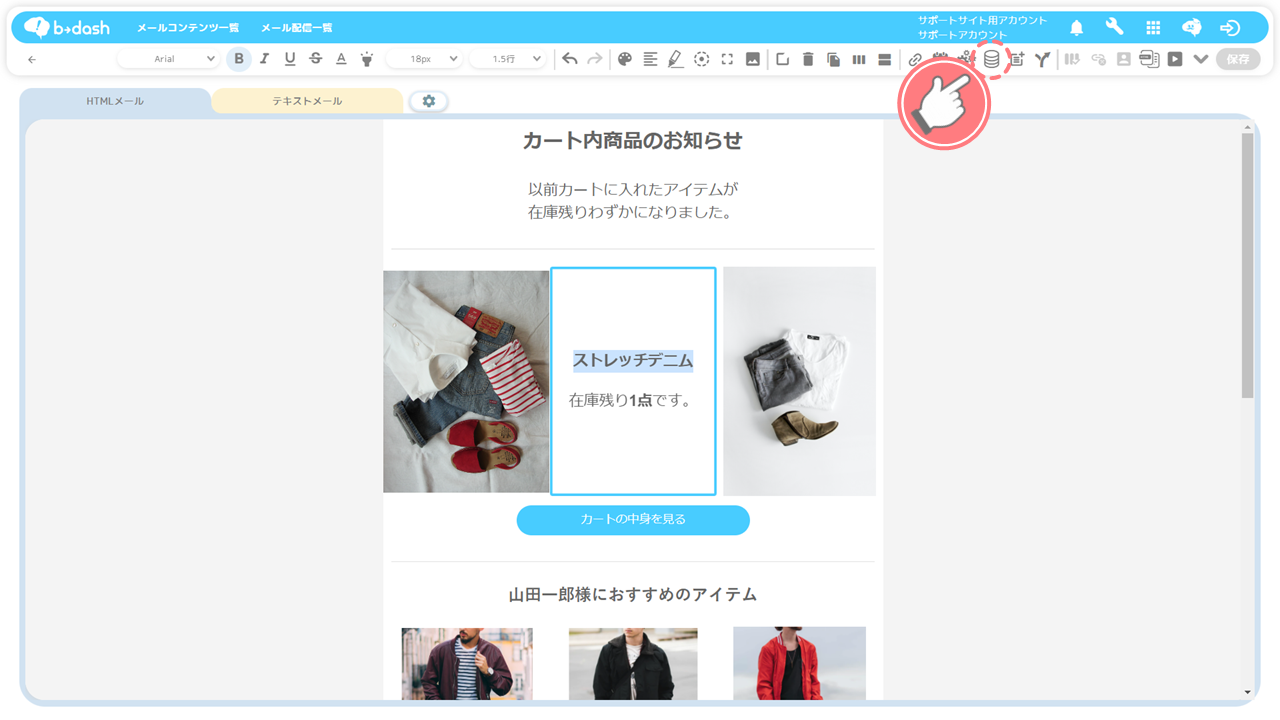Open the color palette tool
Screen dimensions: 1280x720
point(625,59)
